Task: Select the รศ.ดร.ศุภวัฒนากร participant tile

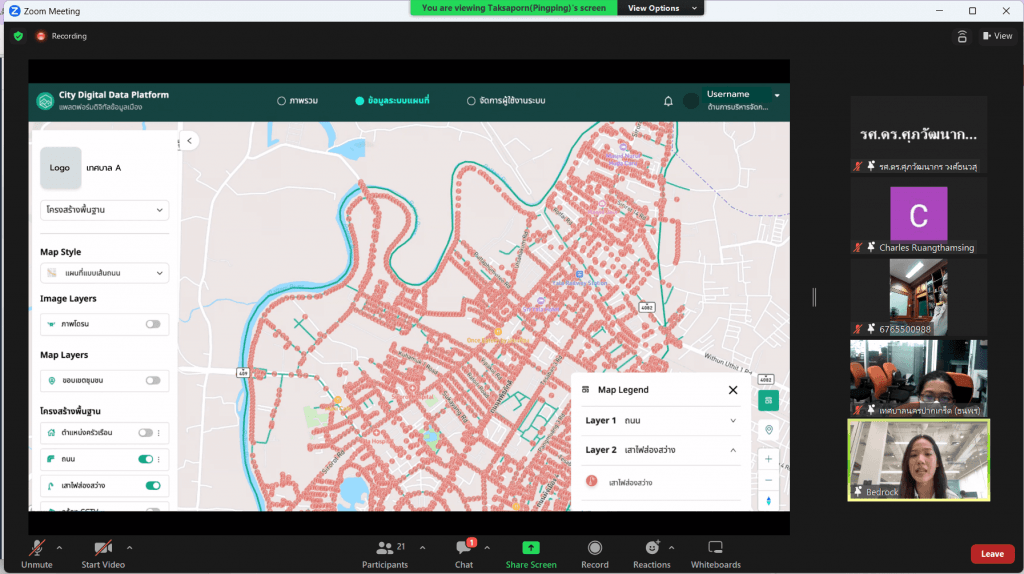Action: (x=919, y=135)
